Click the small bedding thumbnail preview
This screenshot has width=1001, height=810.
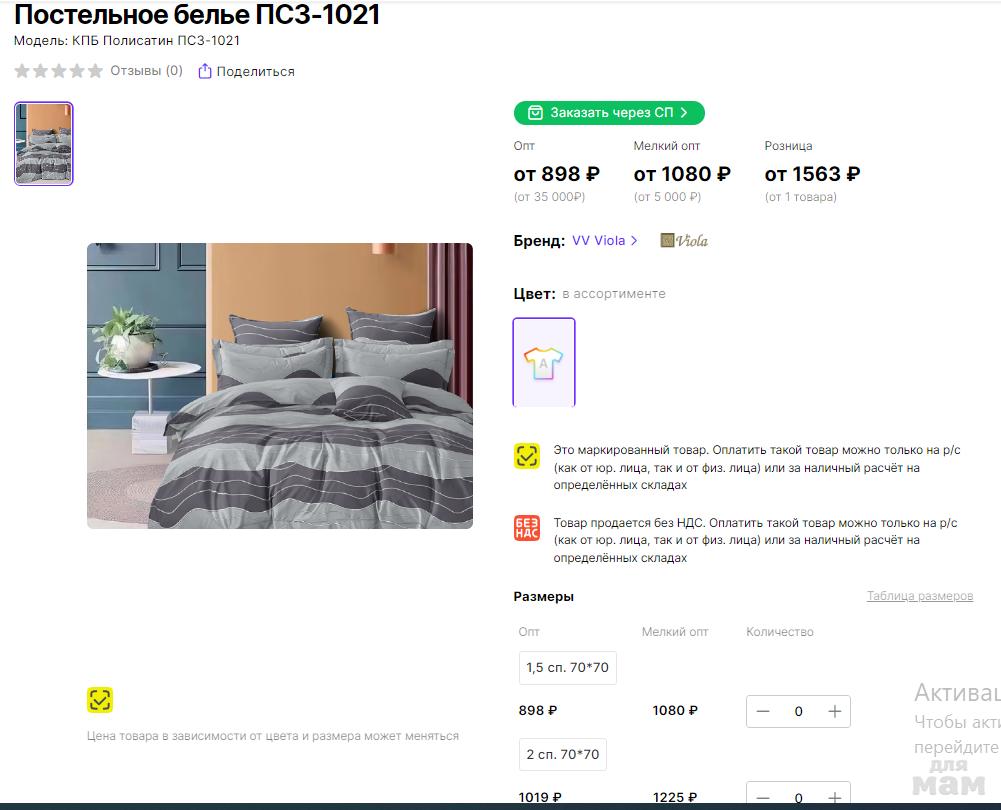[x=44, y=144]
